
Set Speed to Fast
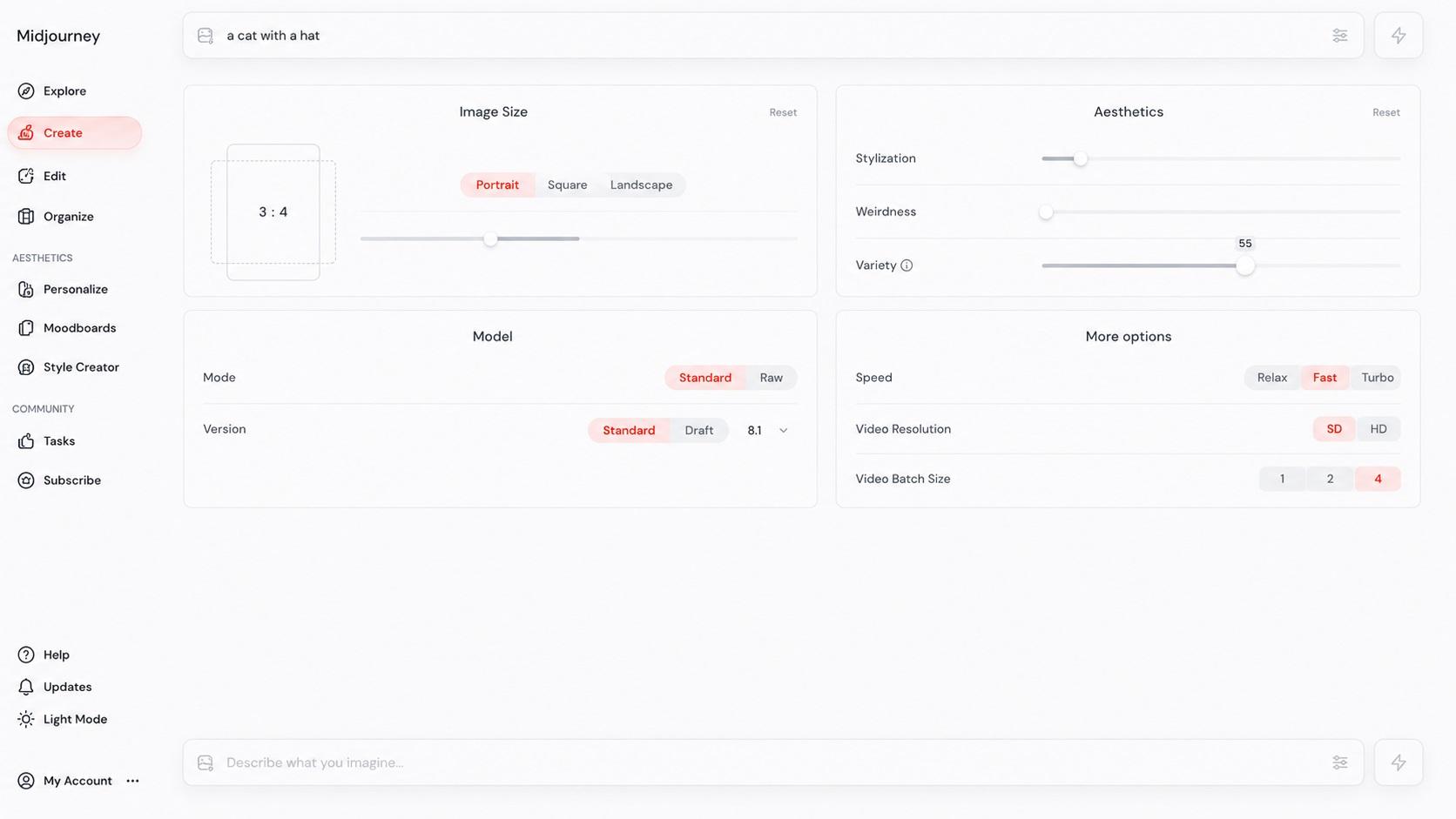tap(1325, 378)
